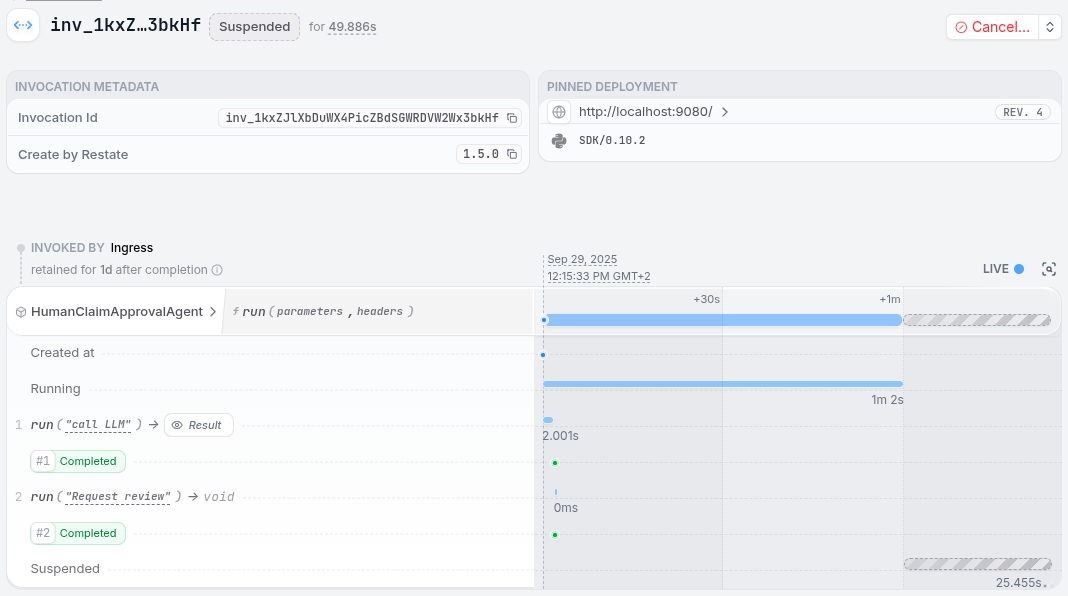1068x596 pixels.
Task: Click the striped Suspended bar in the Suspended row
Action: tap(977, 564)
